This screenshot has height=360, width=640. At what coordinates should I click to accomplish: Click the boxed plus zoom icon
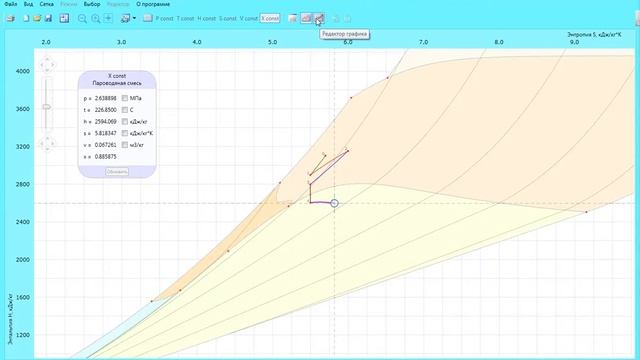coord(108,18)
